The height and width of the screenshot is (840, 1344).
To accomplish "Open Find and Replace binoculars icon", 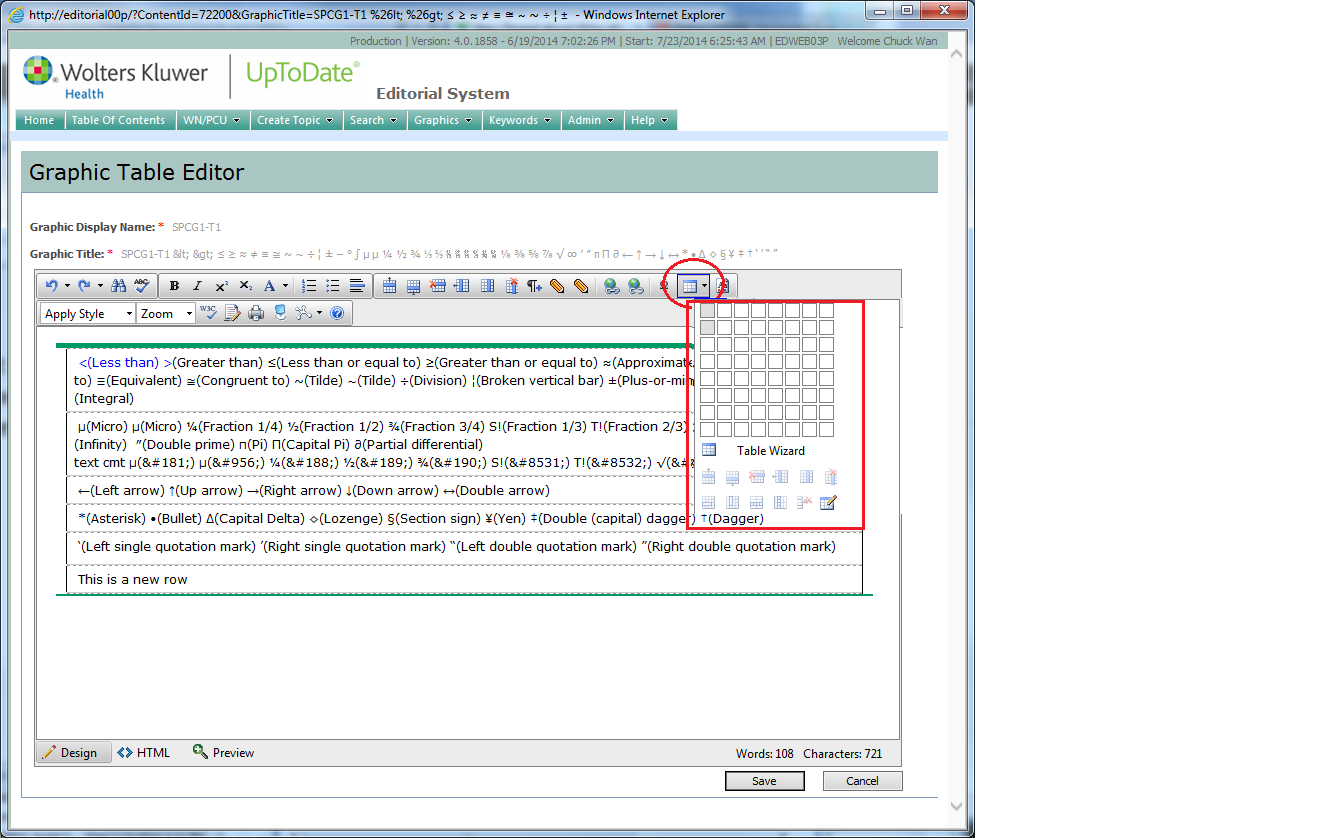I will (x=119, y=286).
